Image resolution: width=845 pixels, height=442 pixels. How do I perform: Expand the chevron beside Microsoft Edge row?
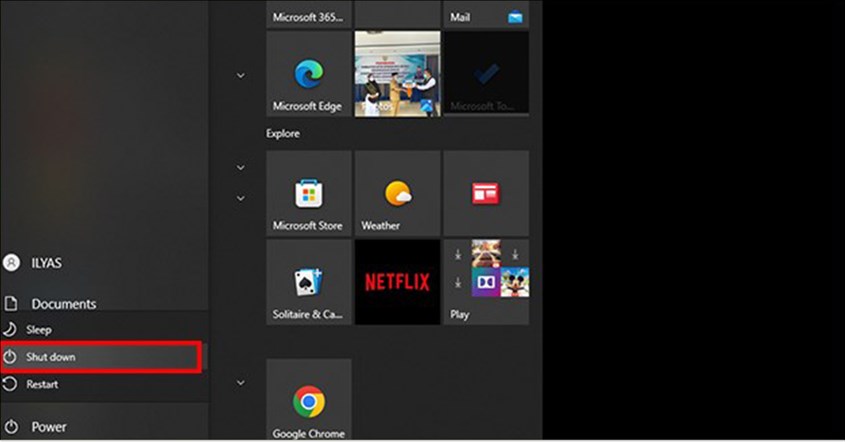241,75
